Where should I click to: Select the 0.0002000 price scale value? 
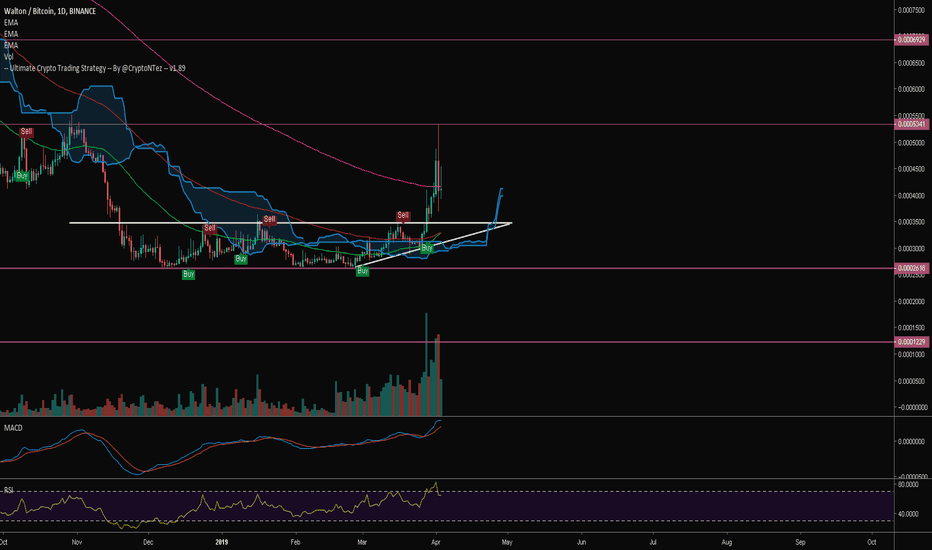(x=911, y=301)
